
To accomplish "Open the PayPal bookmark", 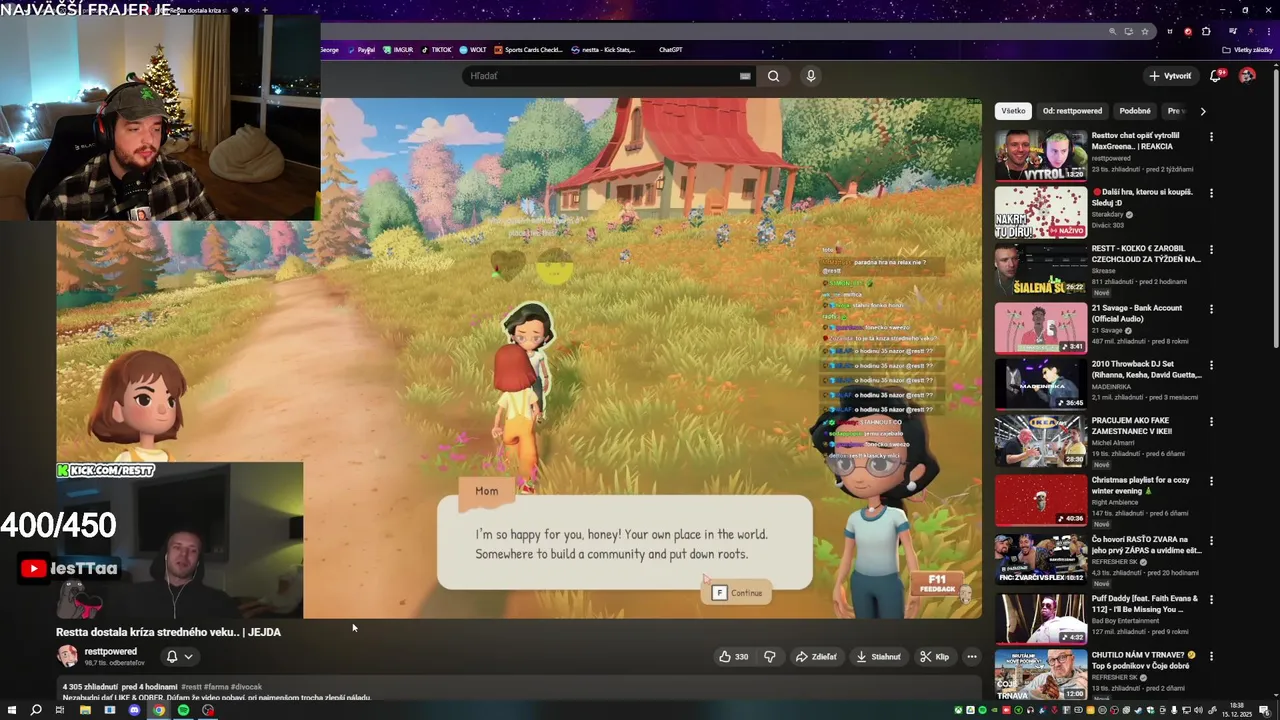I will pyautogui.click(x=360, y=49).
